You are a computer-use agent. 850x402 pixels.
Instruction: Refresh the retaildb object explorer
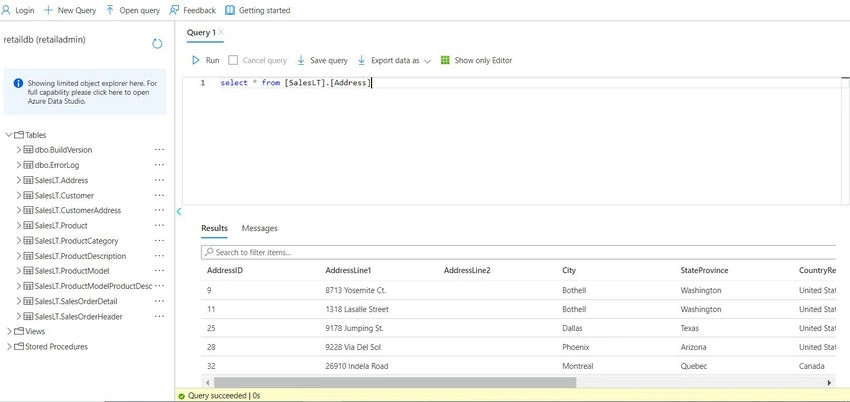pos(157,44)
